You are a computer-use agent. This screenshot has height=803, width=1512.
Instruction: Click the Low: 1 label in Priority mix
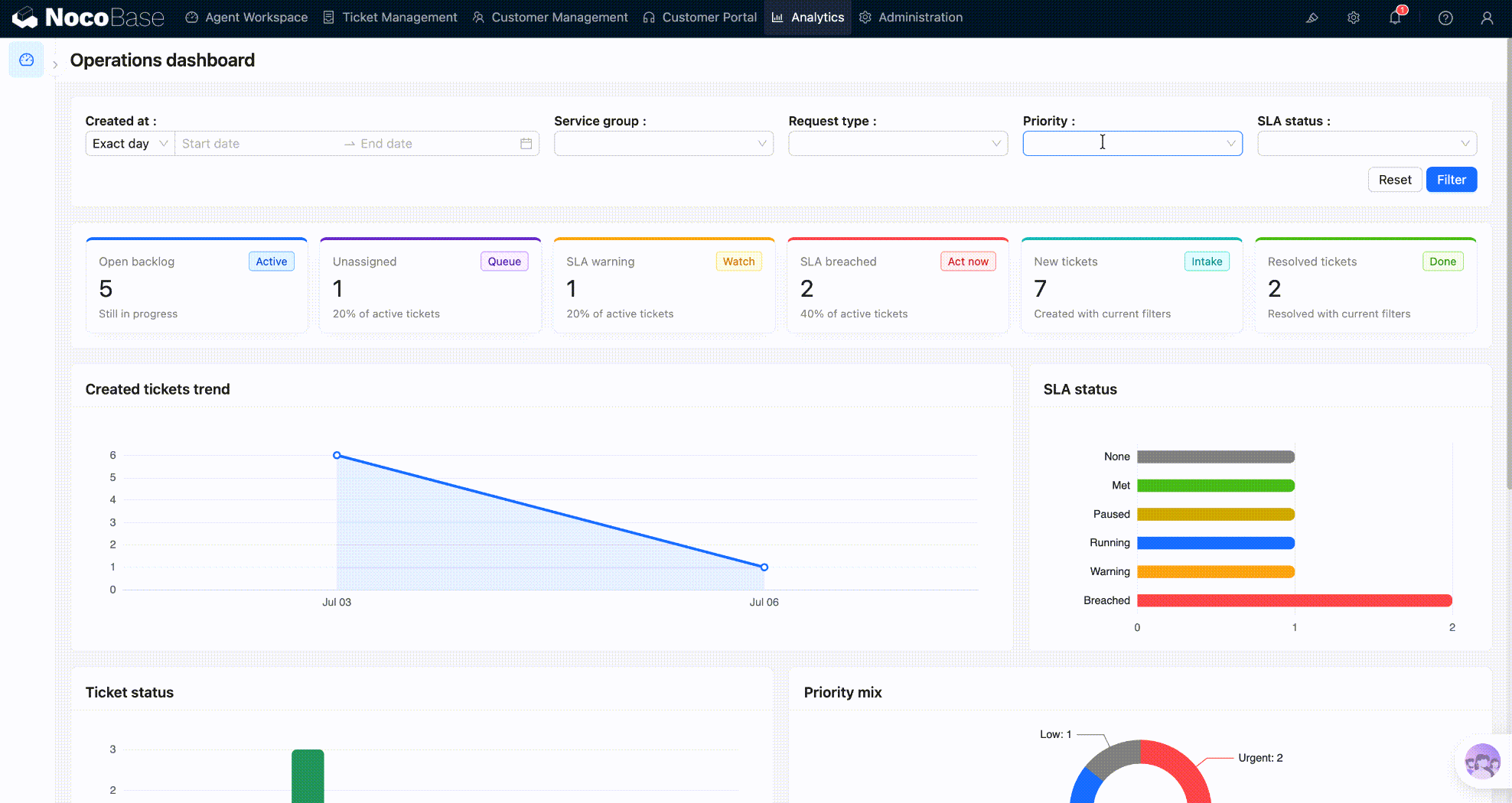(x=1055, y=734)
